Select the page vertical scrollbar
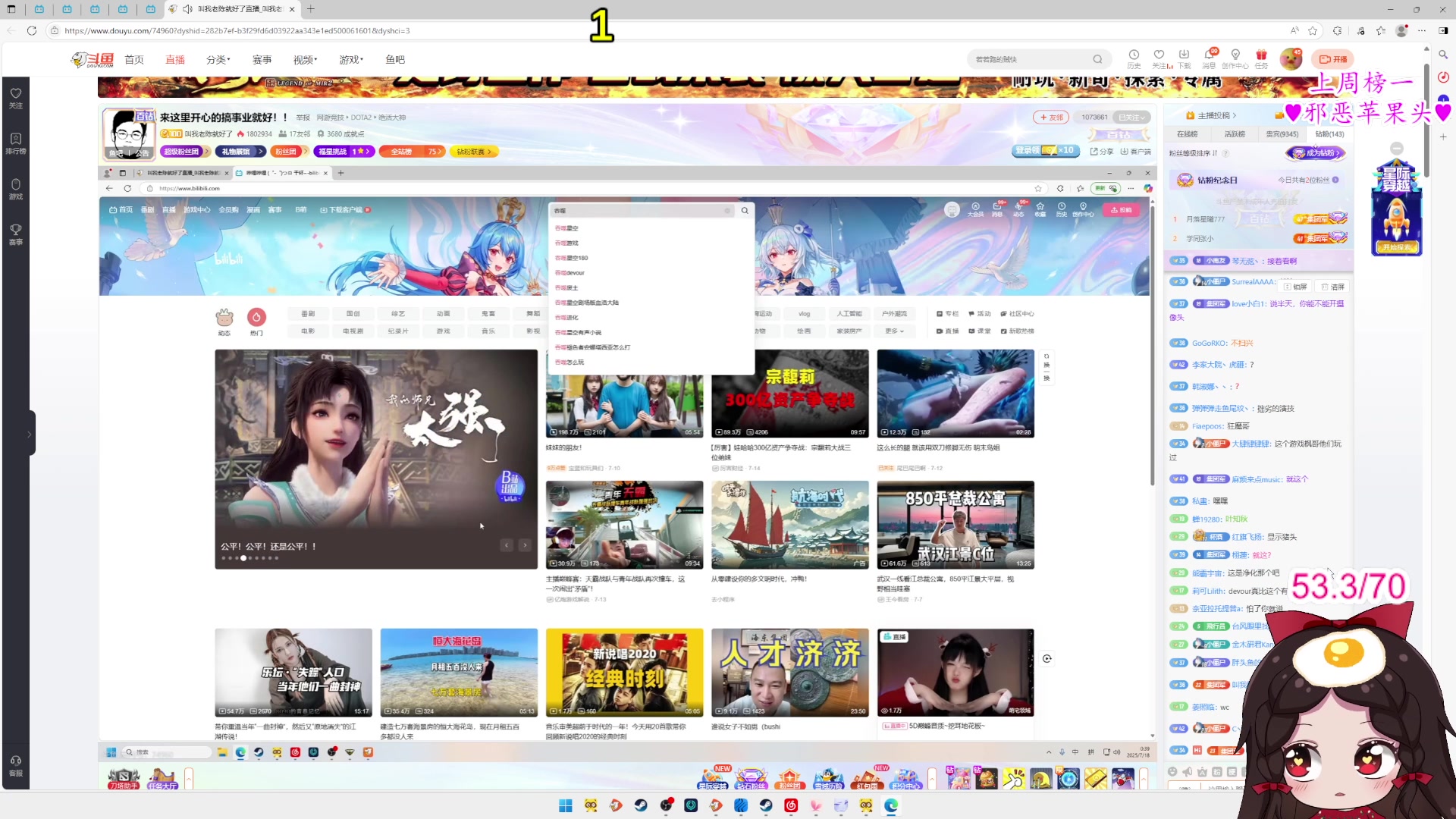1456x819 pixels. click(1426, 121)
